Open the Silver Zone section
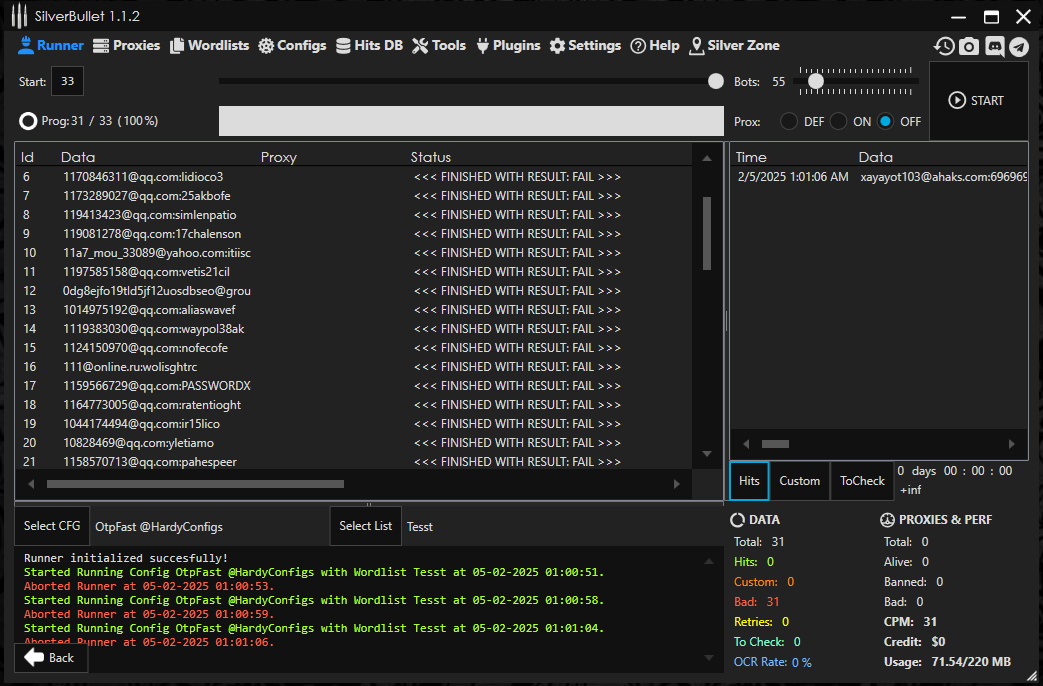The height and width of the screenshot is (686, 1043). (x=734, y=45)
